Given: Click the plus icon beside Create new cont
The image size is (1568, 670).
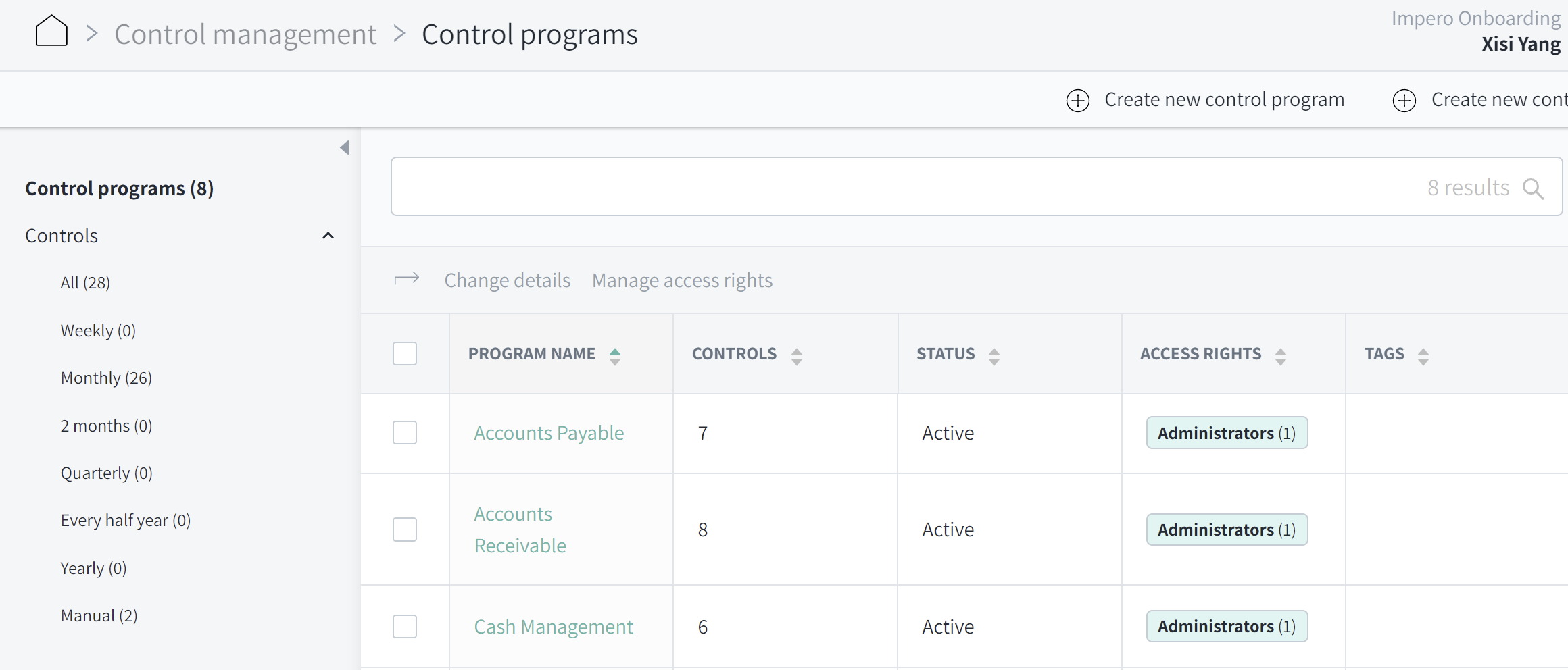Looking at the screenshot, I should (x=1404, y=100).
